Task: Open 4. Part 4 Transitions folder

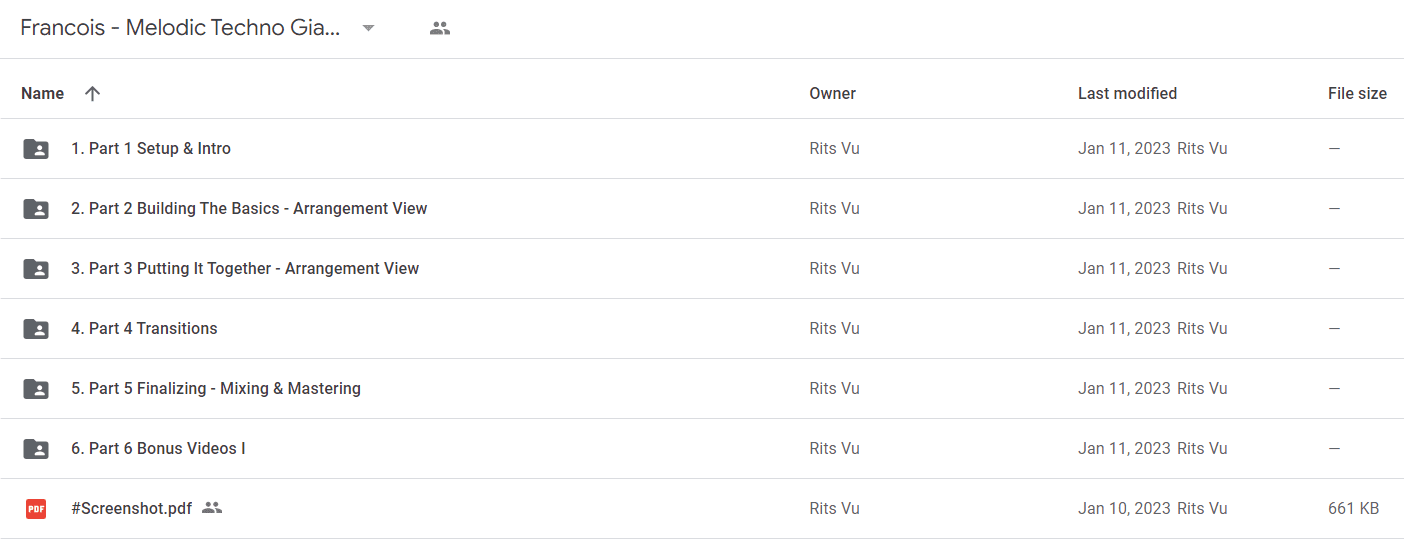Action: coord(144,328)
